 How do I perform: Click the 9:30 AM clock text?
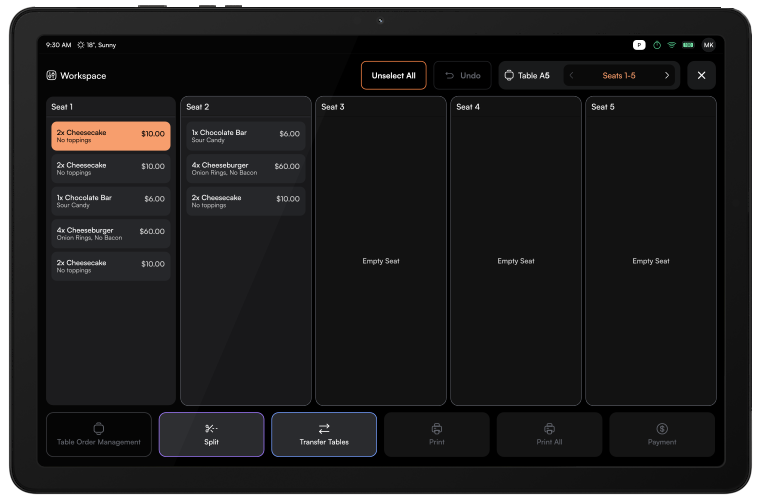(59, 45)
